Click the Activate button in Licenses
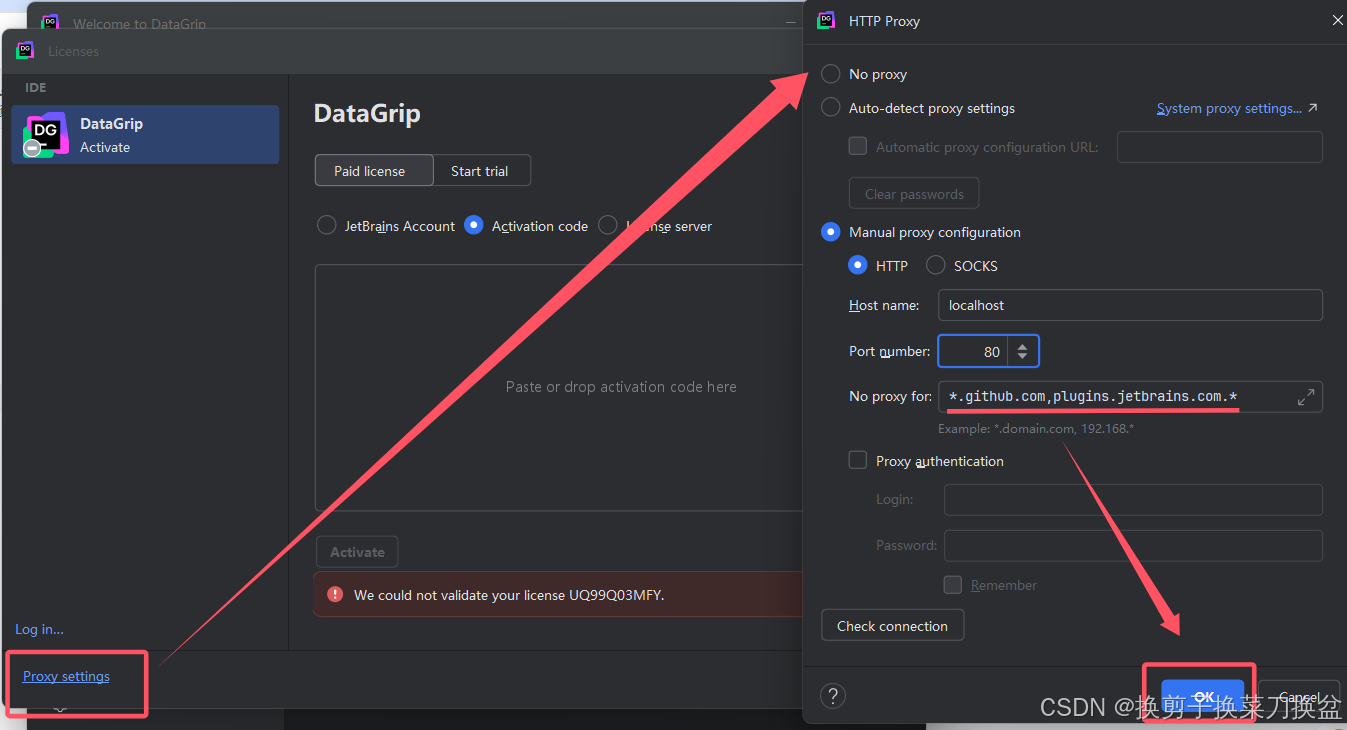Screen dimensions: 1347x730 coord(357,552)
